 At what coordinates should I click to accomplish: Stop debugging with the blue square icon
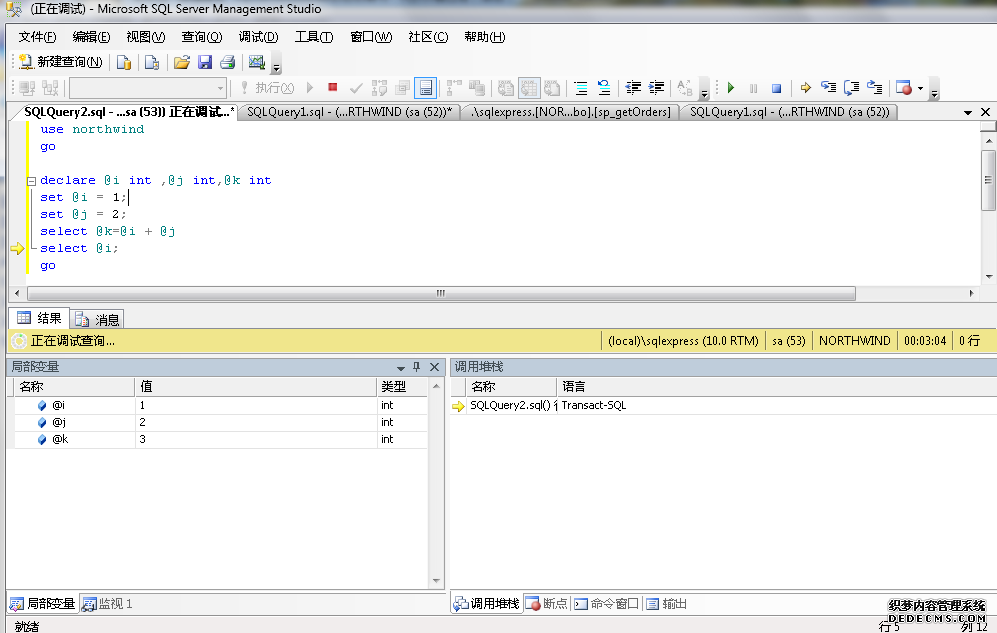(x=776, y=88)
